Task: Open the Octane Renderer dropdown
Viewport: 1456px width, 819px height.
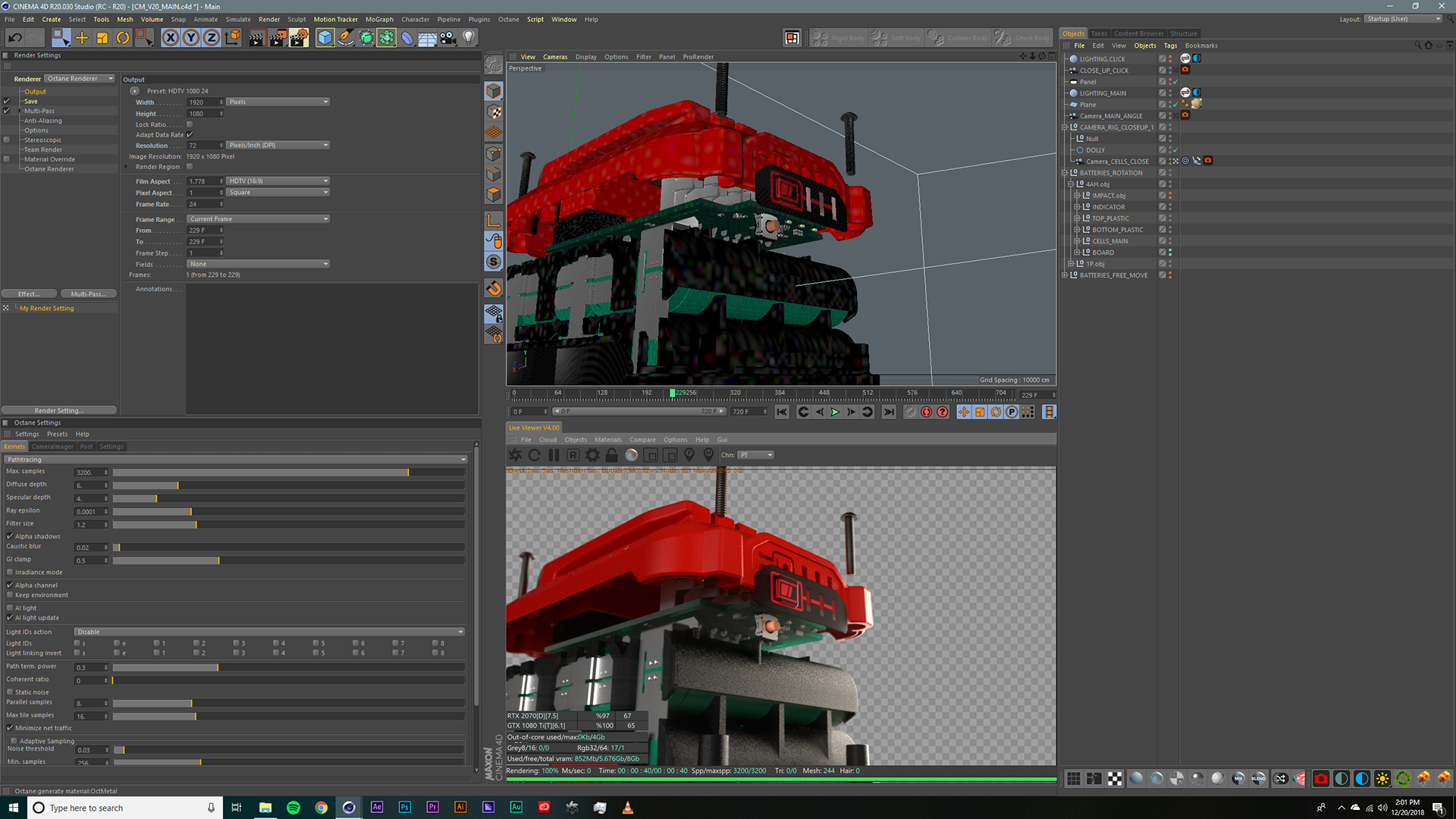Action: pyautogui.click(x=80, y=79)
